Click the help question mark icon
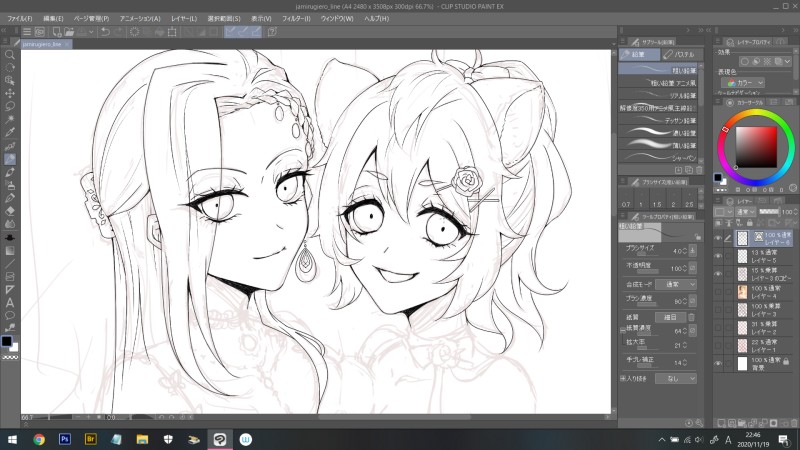The height and width of the screenshot is (450, 800). (272, 32)
